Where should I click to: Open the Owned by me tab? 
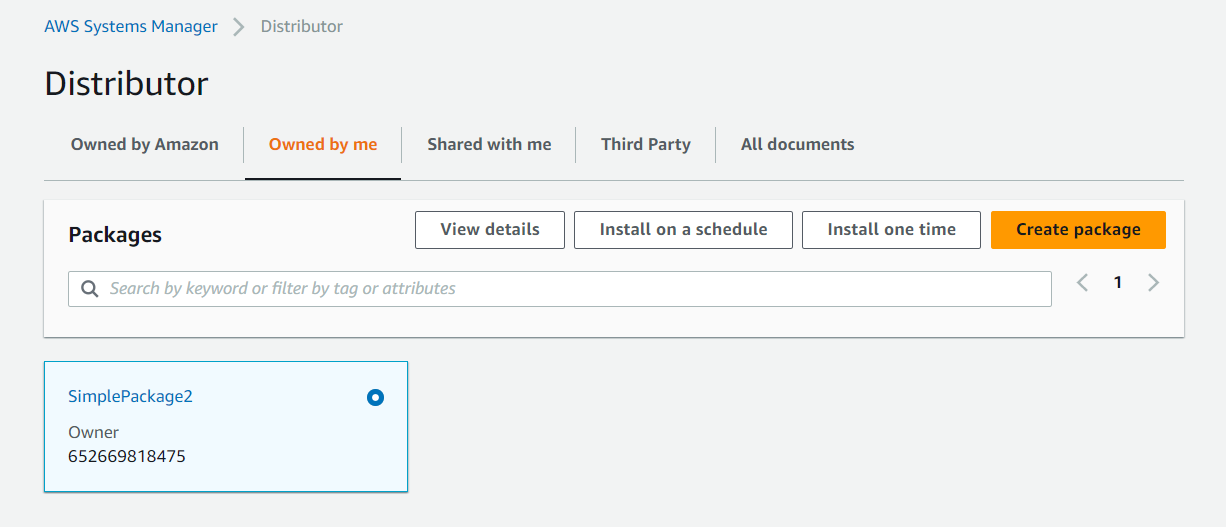pyautogui.click(x=323, y=144)
